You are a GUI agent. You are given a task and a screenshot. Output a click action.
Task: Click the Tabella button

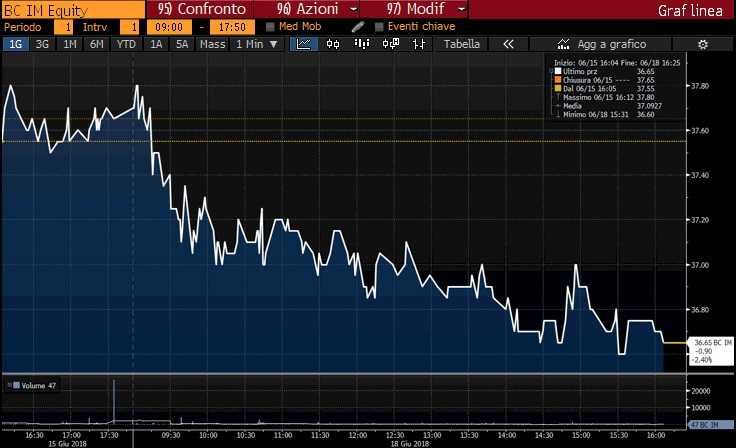461,44
